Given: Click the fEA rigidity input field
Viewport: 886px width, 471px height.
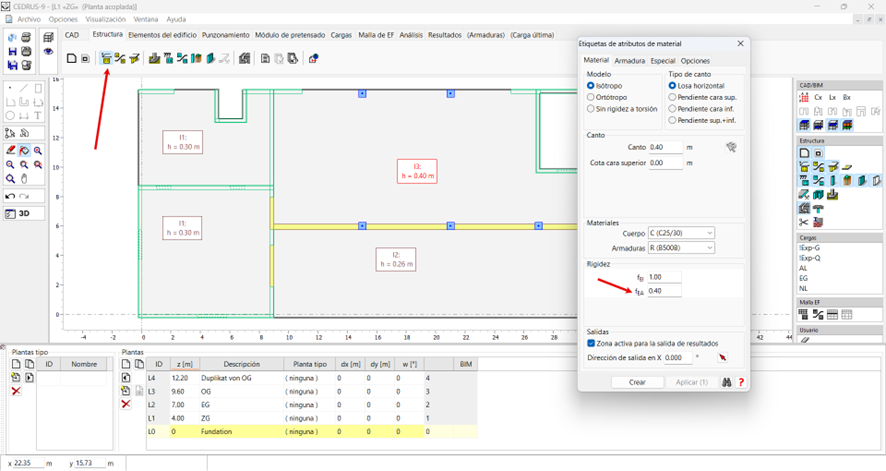Looking at the screenshot, I should pyautogui.click(x=664, y=291).
